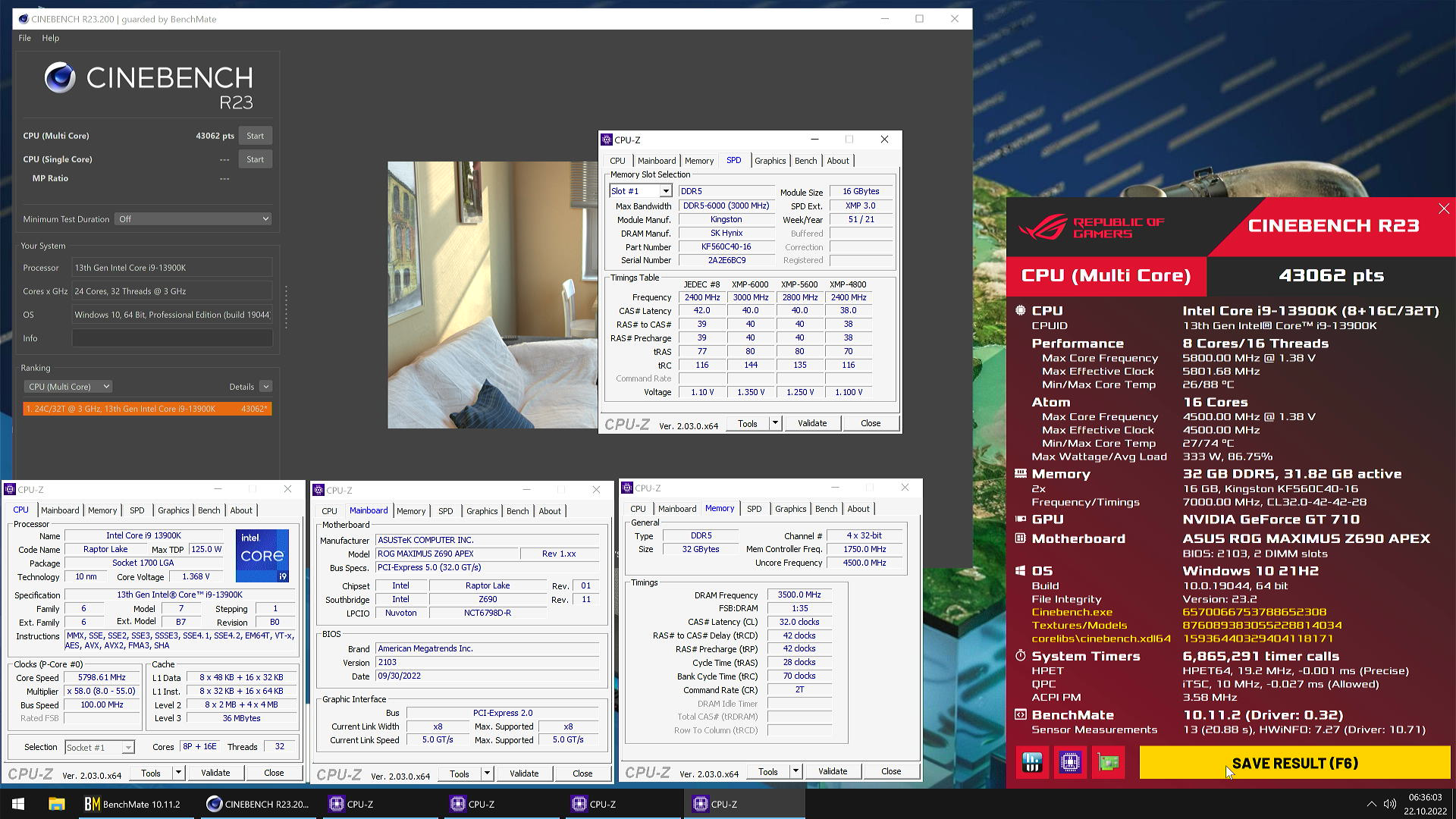Open the Tools arrow in the mainboard CPU-Z window

[x=487, y=773]
